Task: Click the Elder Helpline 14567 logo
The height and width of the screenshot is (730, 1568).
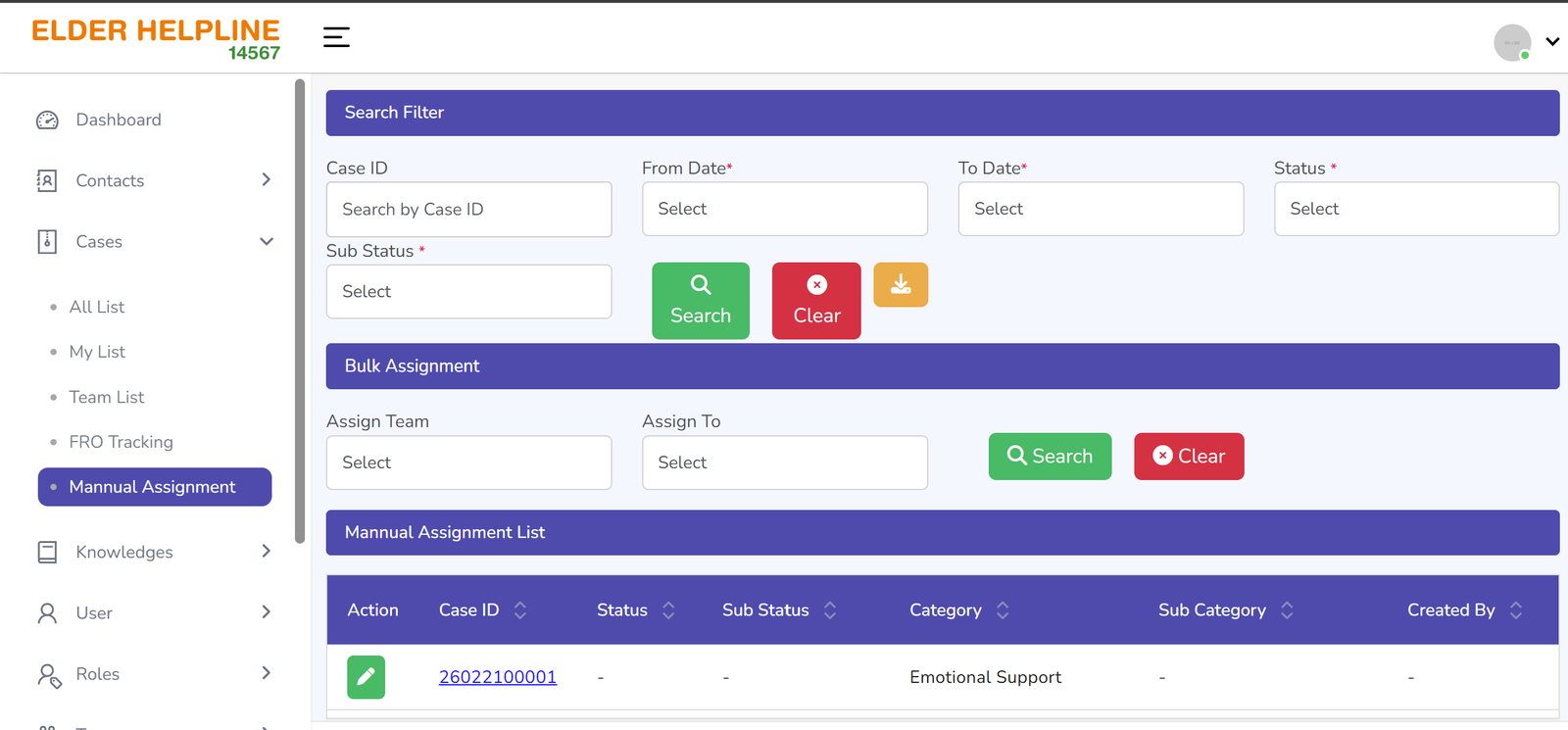Action: (x=156, y=39)
